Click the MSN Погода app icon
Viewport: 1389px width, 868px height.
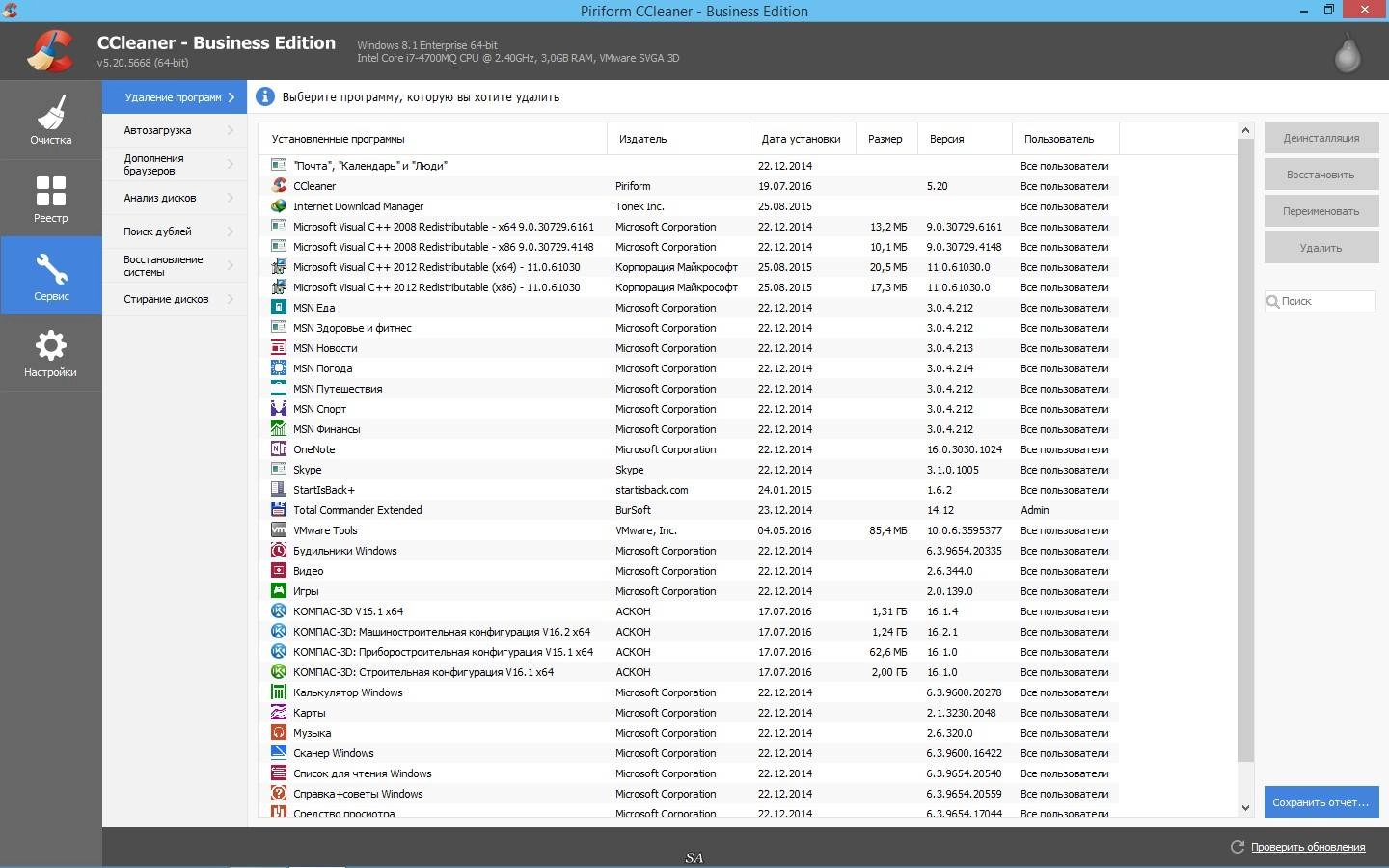pos(279,367)
